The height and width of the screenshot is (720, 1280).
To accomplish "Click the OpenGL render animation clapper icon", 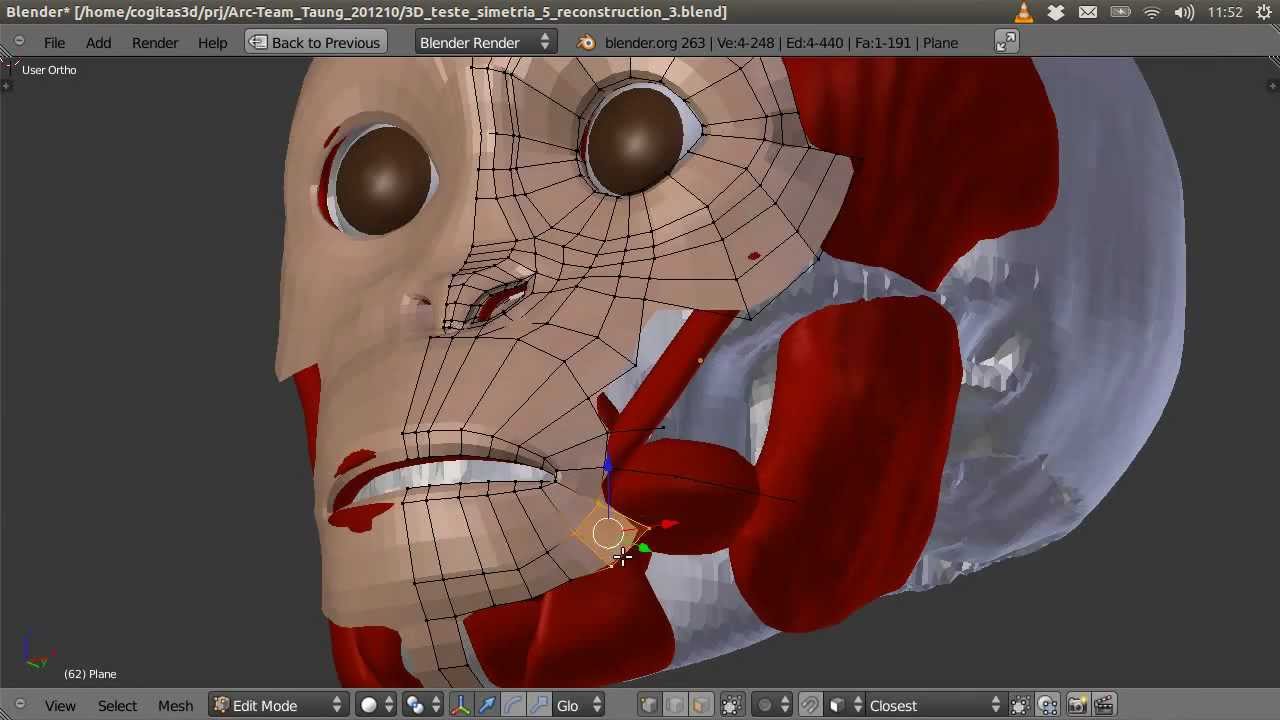I will [1103, 705].
